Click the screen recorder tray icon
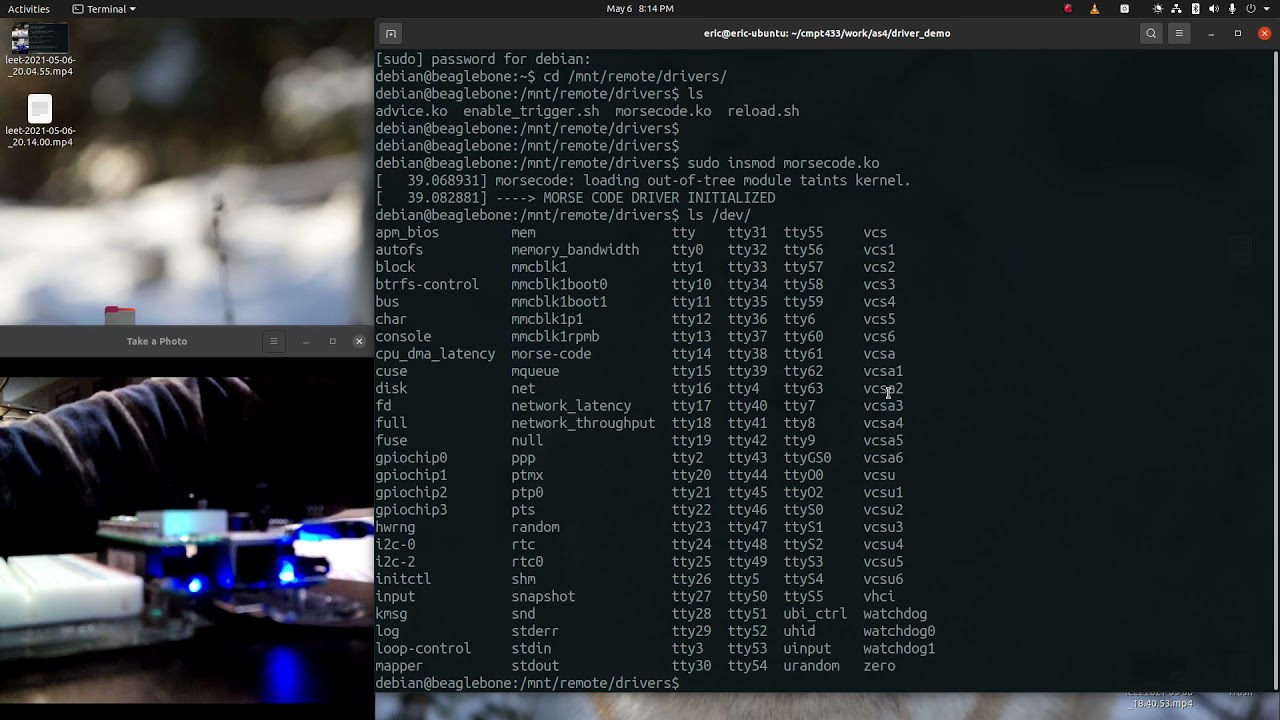 1125,9
